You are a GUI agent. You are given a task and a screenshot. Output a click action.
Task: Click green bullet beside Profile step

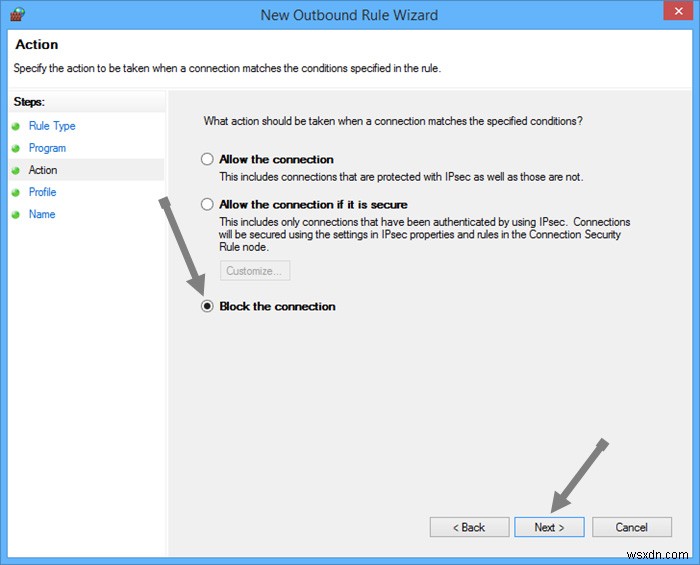tap(16, 192)
